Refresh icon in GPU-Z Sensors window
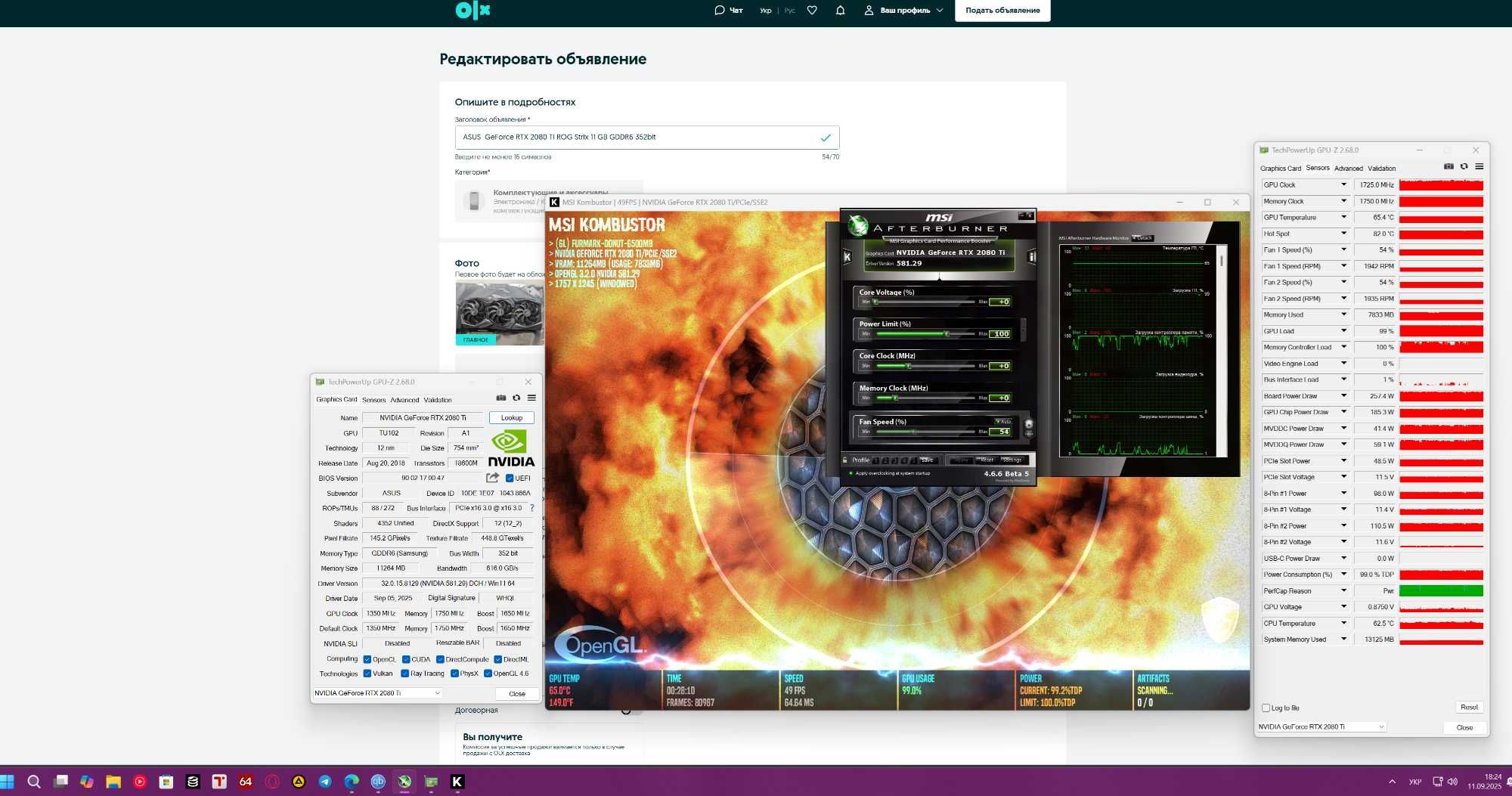Screen dimensions: 1512x796 (1464, 166)
